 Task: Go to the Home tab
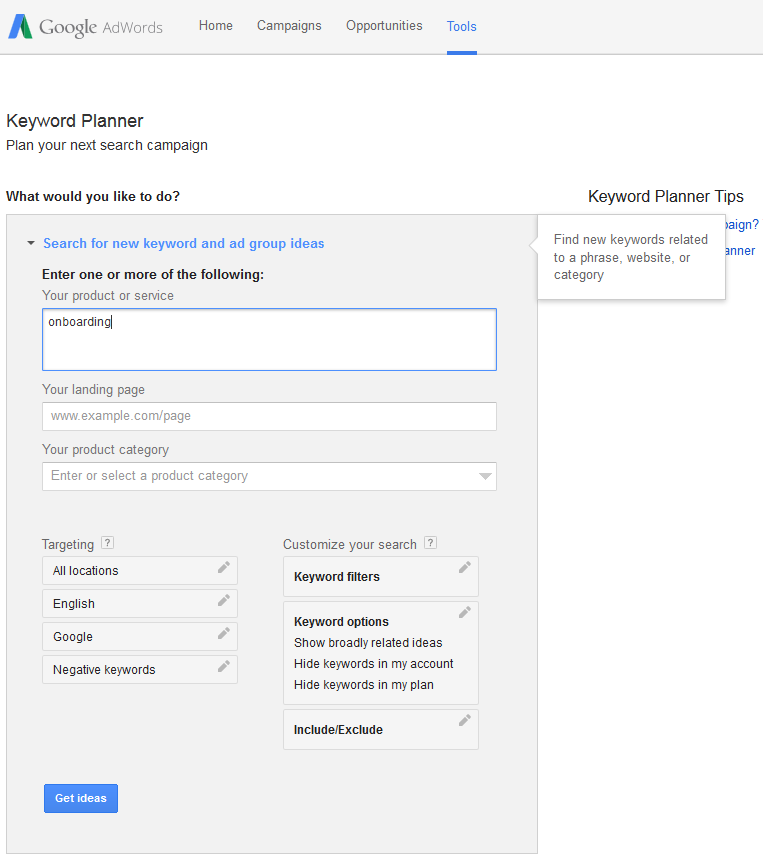pyautogui.click(x=216, y=26)
